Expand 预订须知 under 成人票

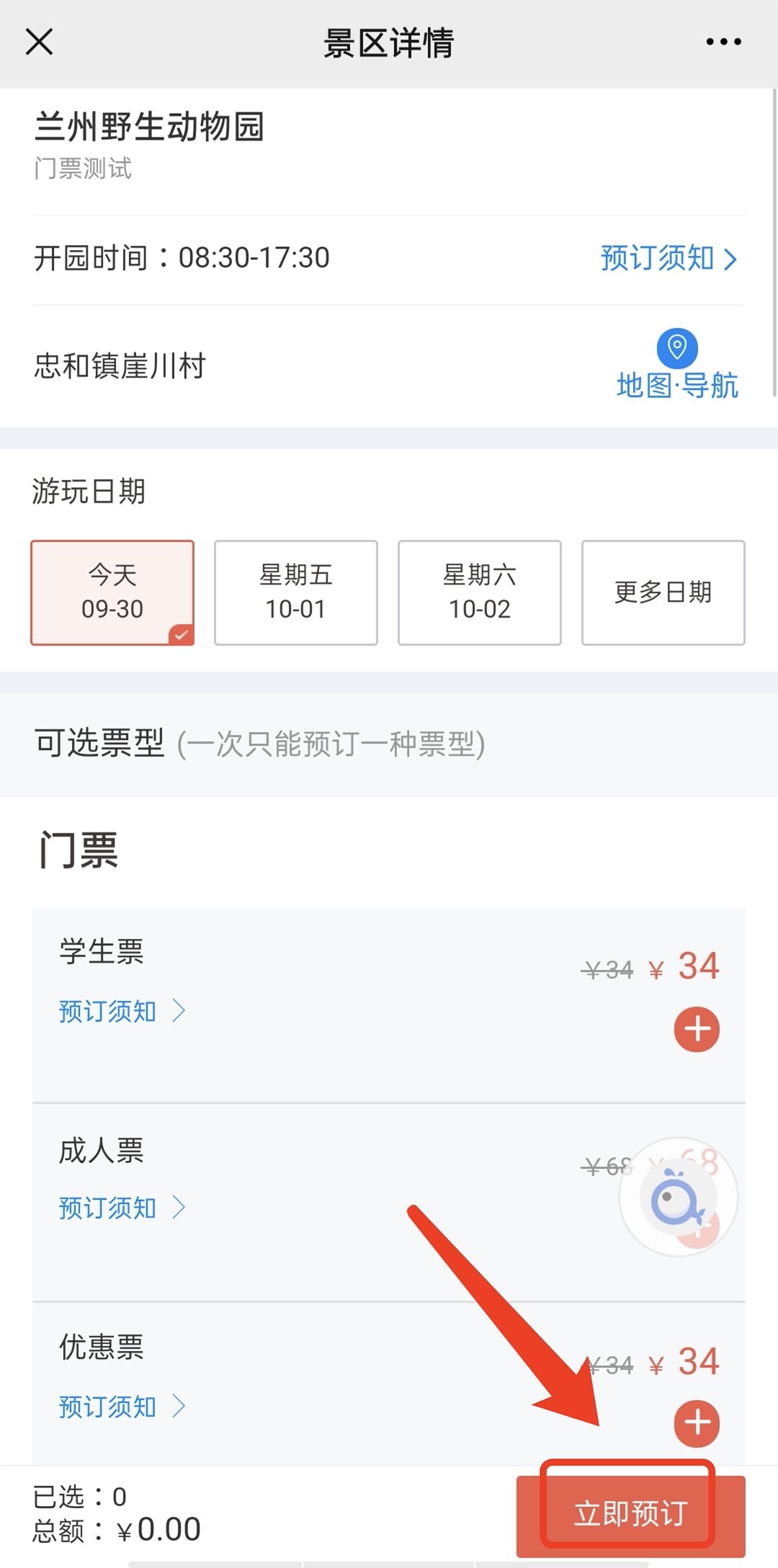(x=121, y=1208)
